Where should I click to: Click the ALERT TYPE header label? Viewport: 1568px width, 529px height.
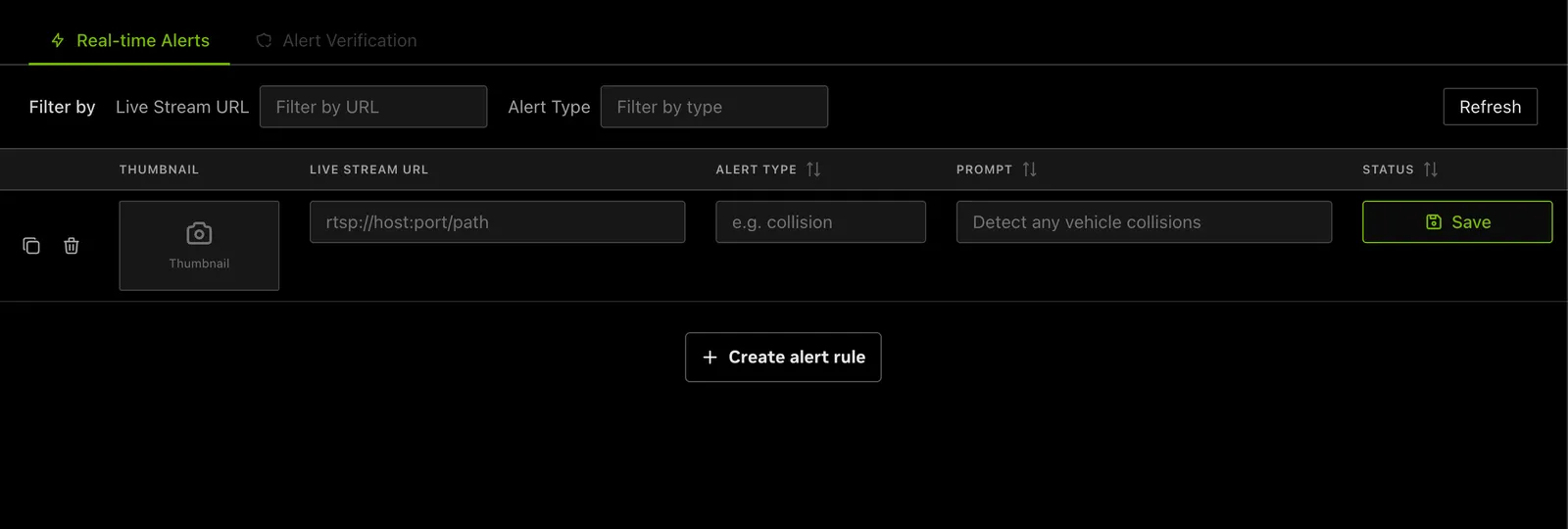click(757, 169)
